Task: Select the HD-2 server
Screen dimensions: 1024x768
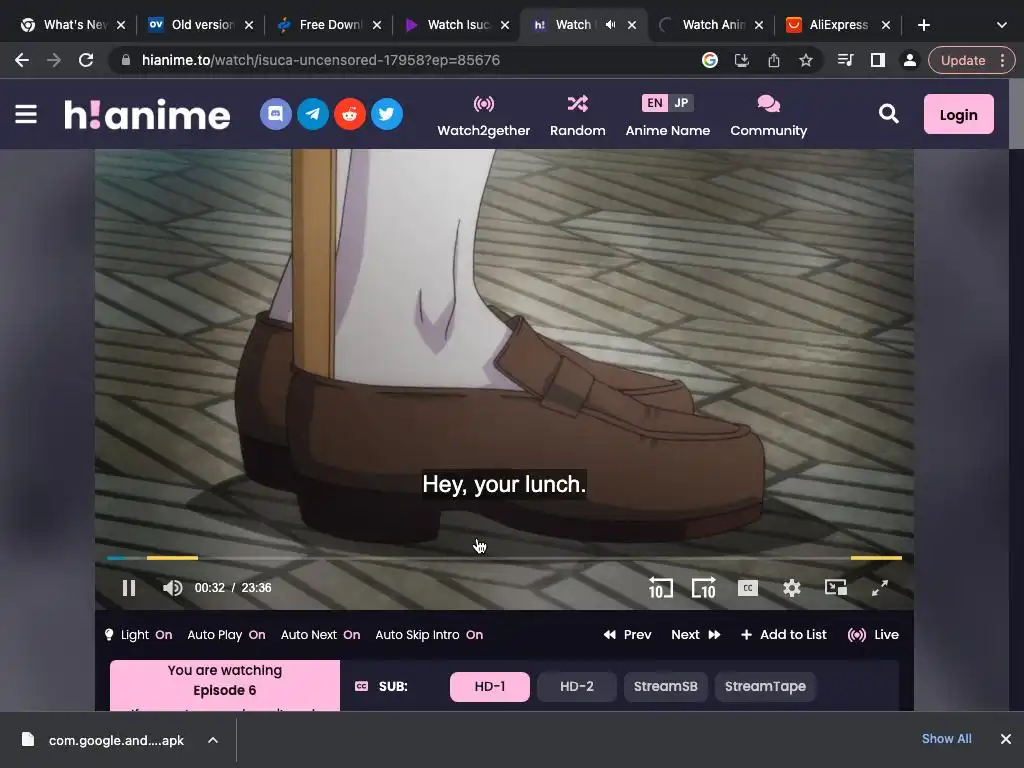Action: 577,687
